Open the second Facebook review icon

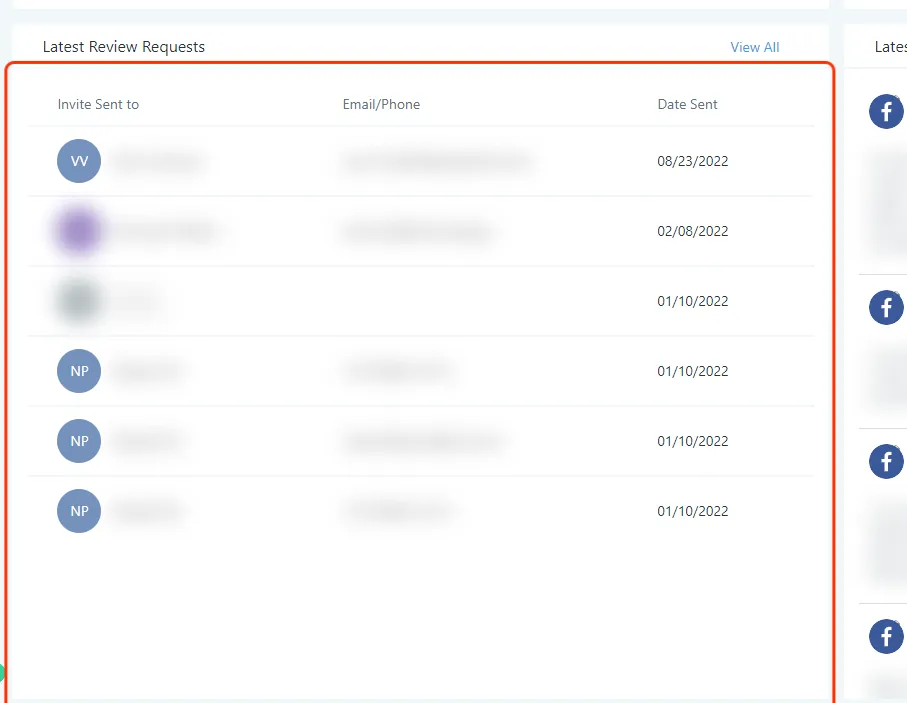886,307
